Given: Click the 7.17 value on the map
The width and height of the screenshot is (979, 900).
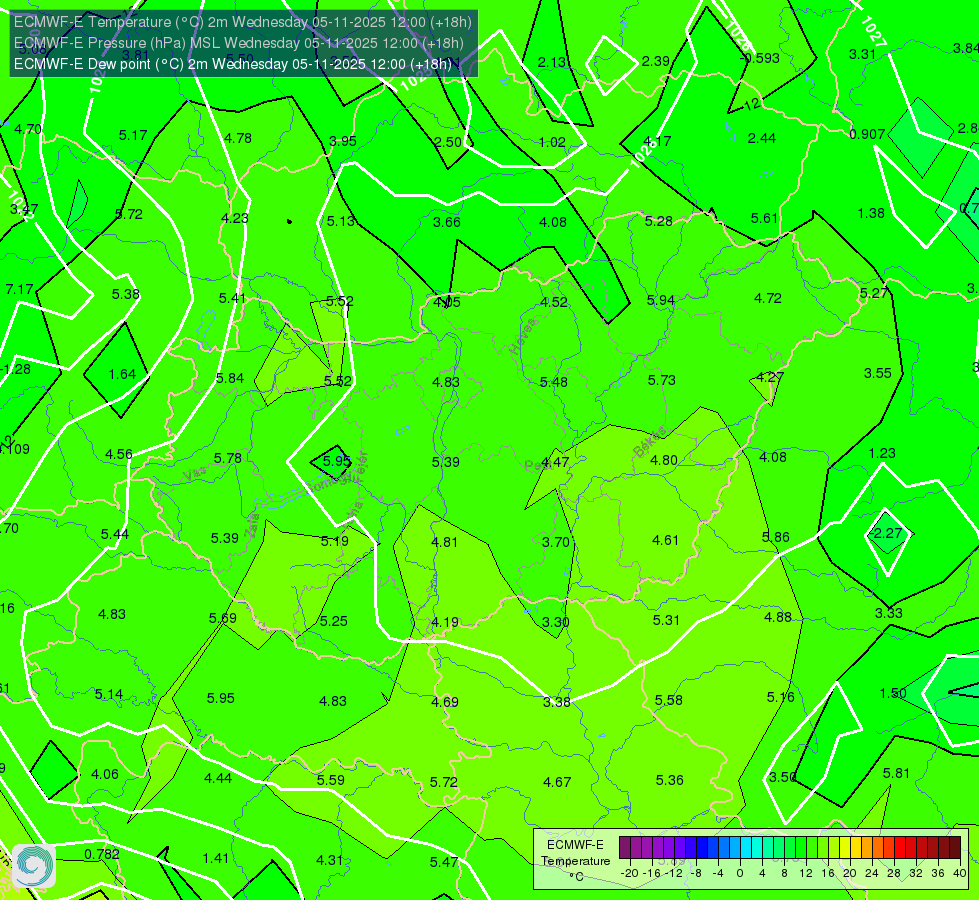Looking at the screenshot, I should [x=19, y=289].
